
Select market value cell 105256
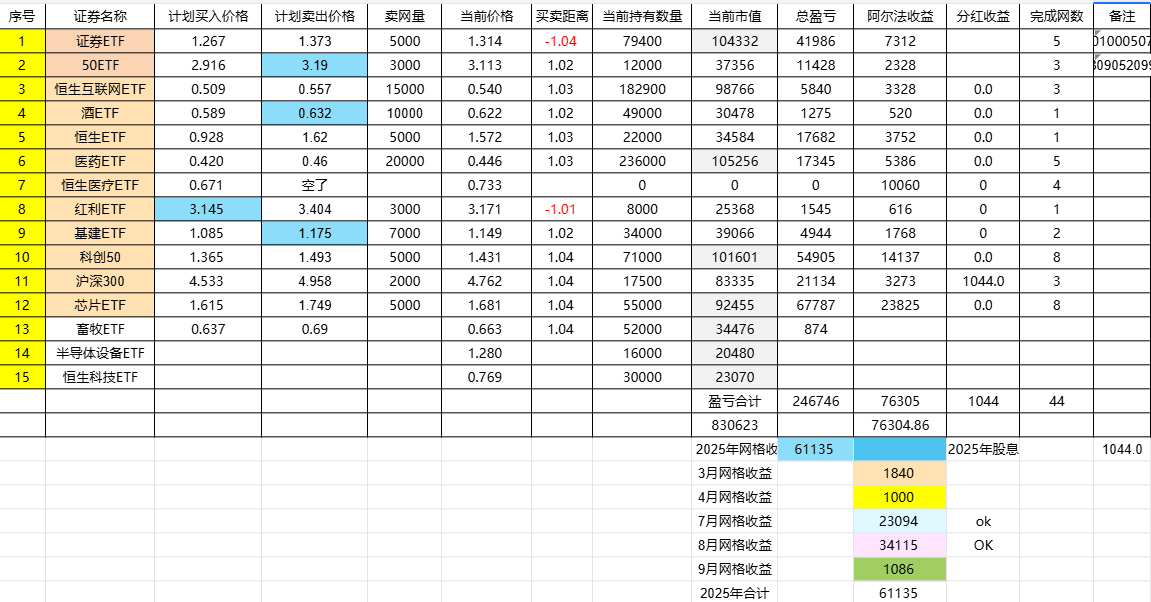tap(734, 162)
